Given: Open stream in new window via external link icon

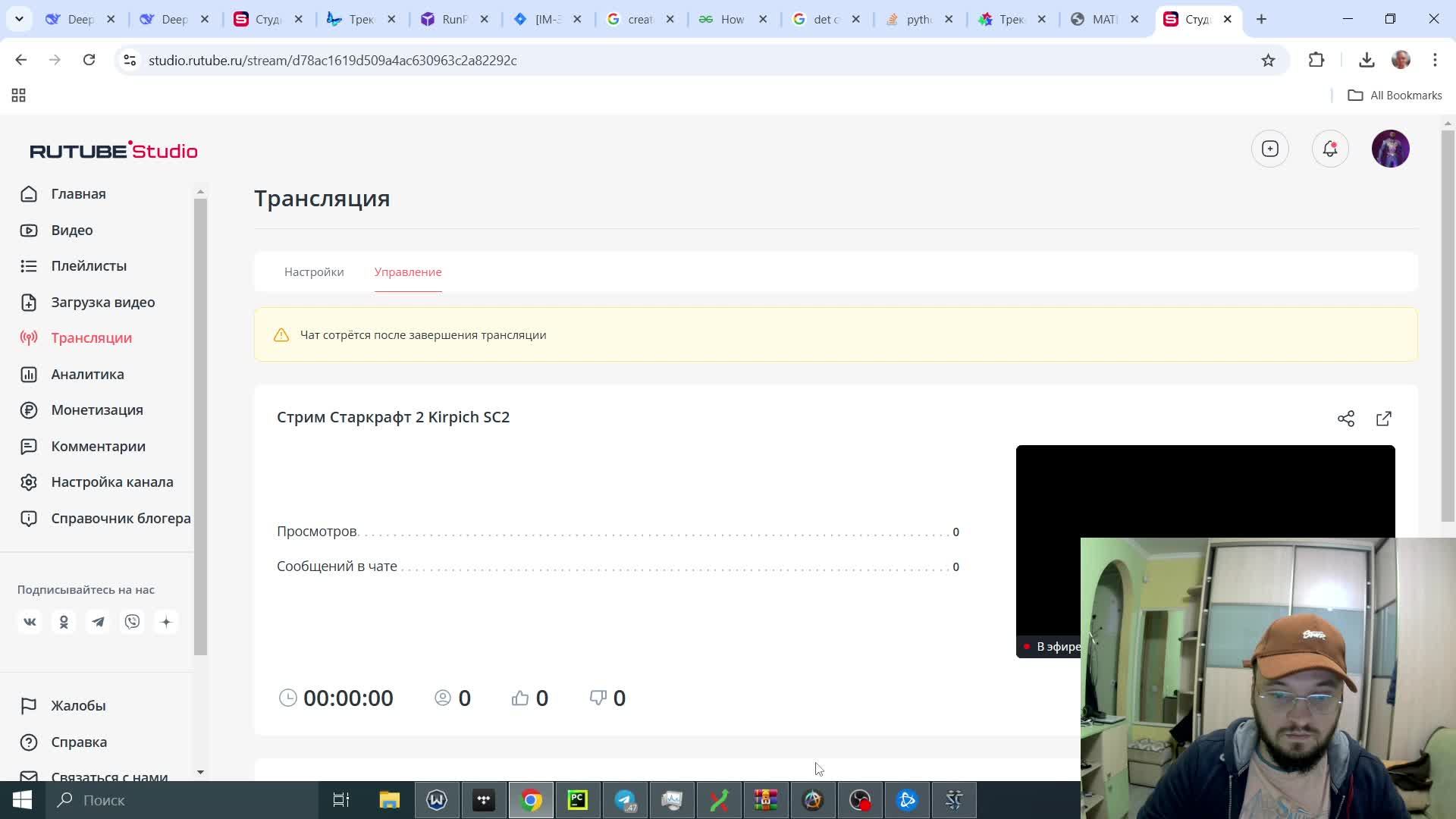Looking at the screenshot, I should point(1384,418).
